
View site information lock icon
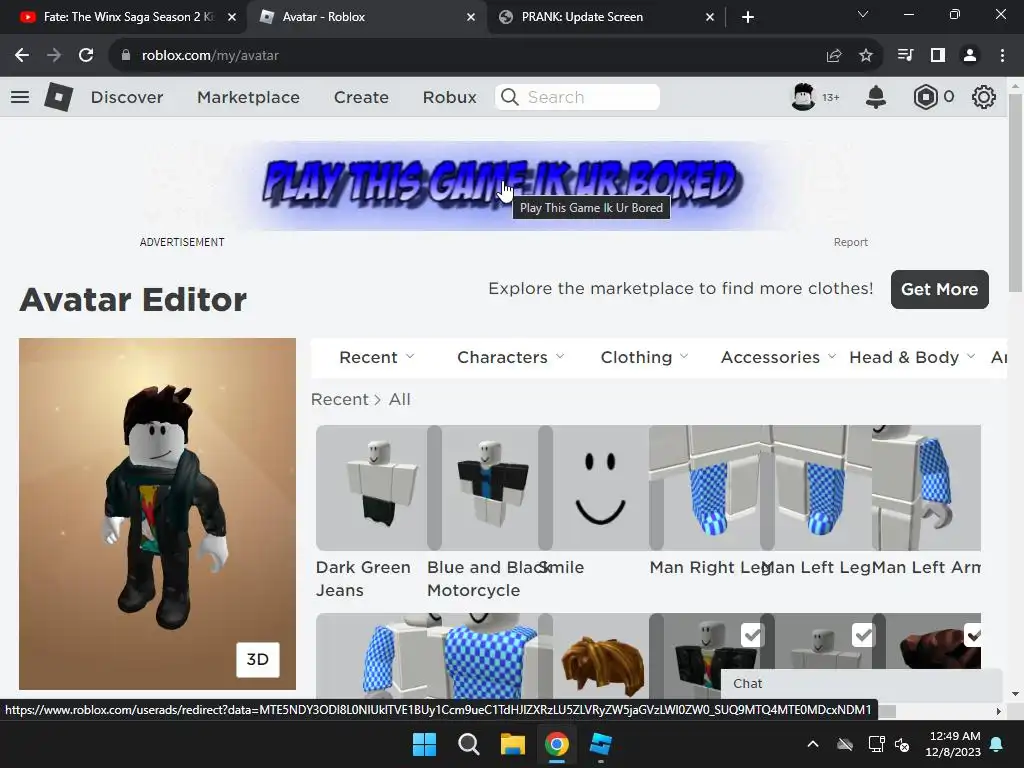126,56
